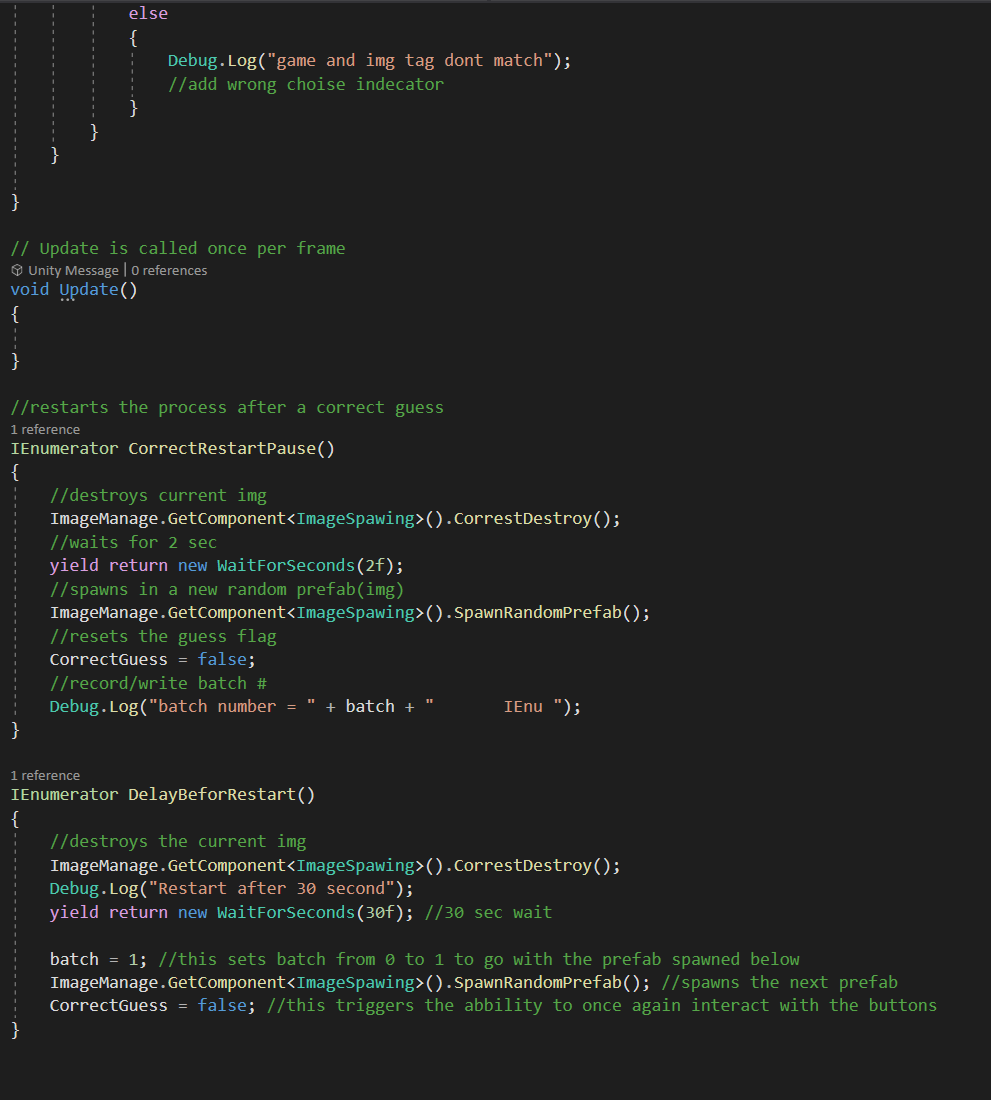Click the string "Restart after 30 second"
Viewport: 991px width, 1100px height.
pos(271,889)
